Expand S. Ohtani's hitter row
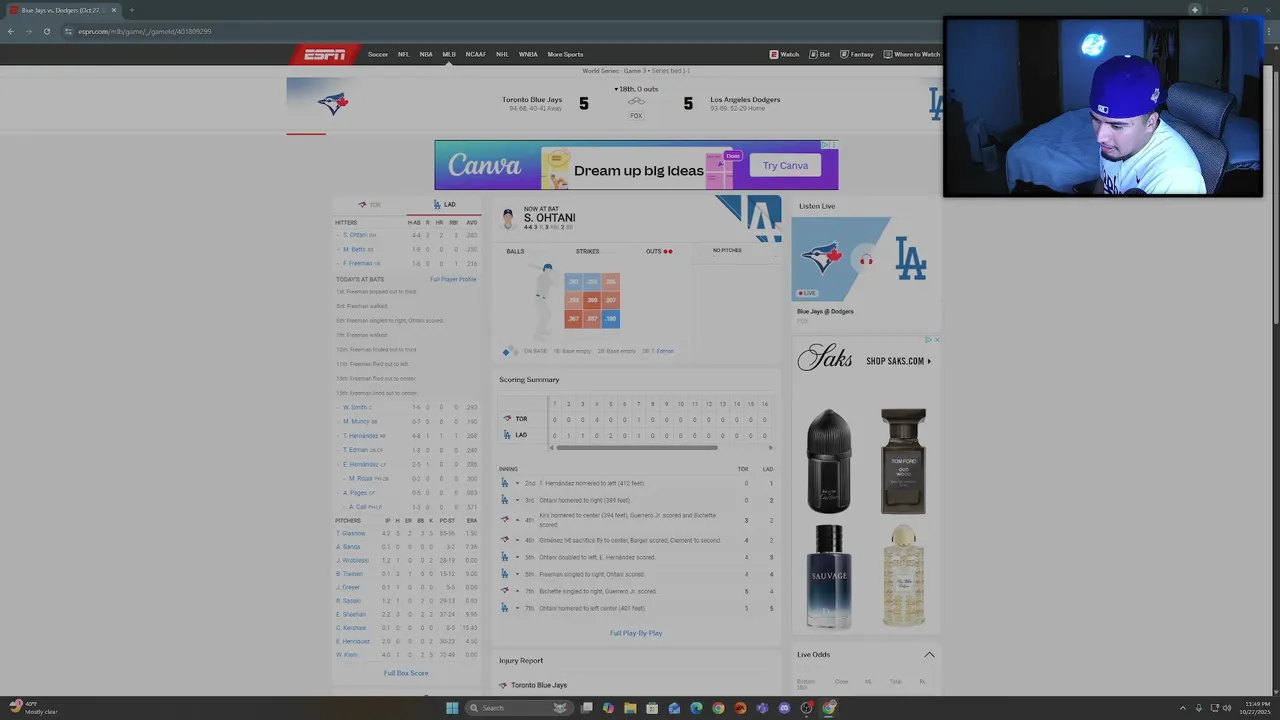 338,235
